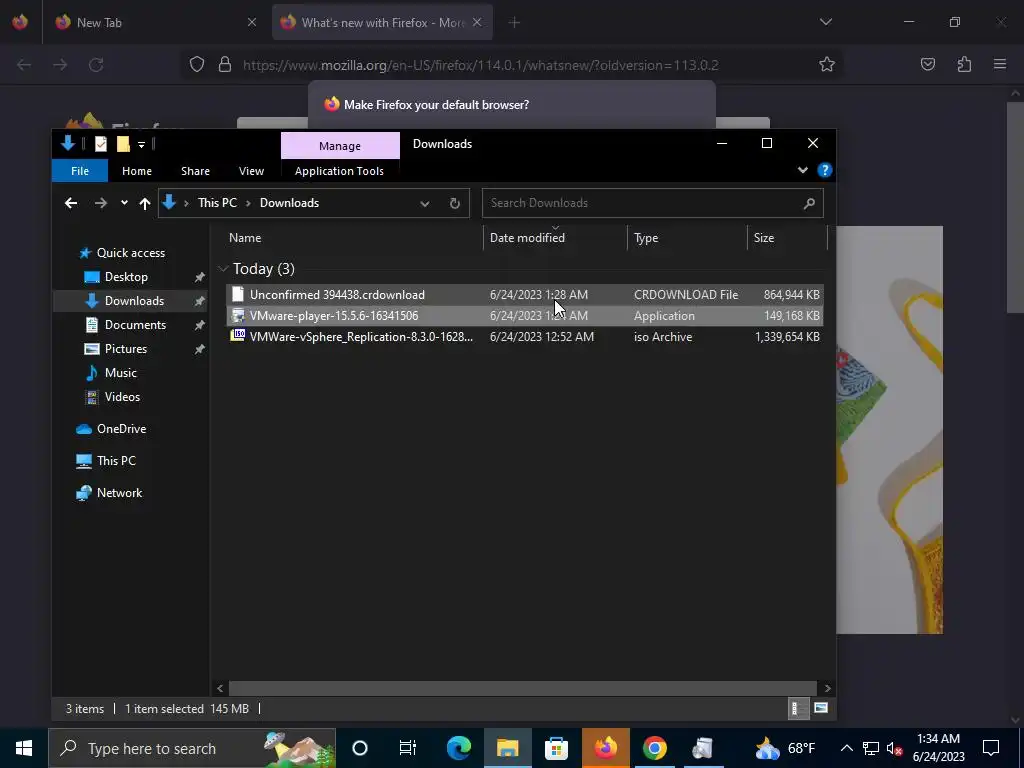Open recent locations dropdown arrow
The image size is (1024, 768).
pyautogui.click(x=124, y=203)
